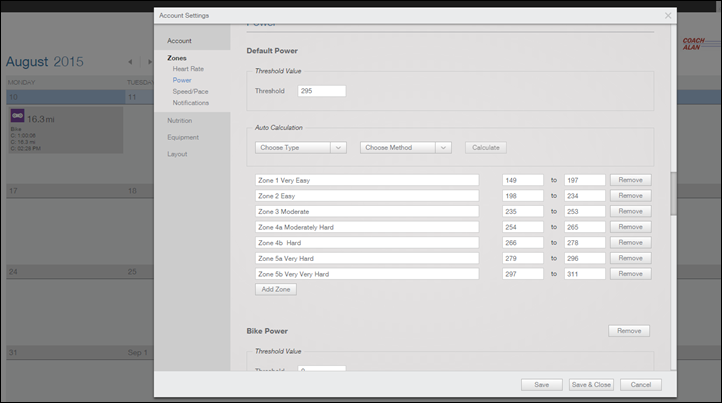
Task: Remove the Zone 5a Very Hard row
Action: (630, 258)
